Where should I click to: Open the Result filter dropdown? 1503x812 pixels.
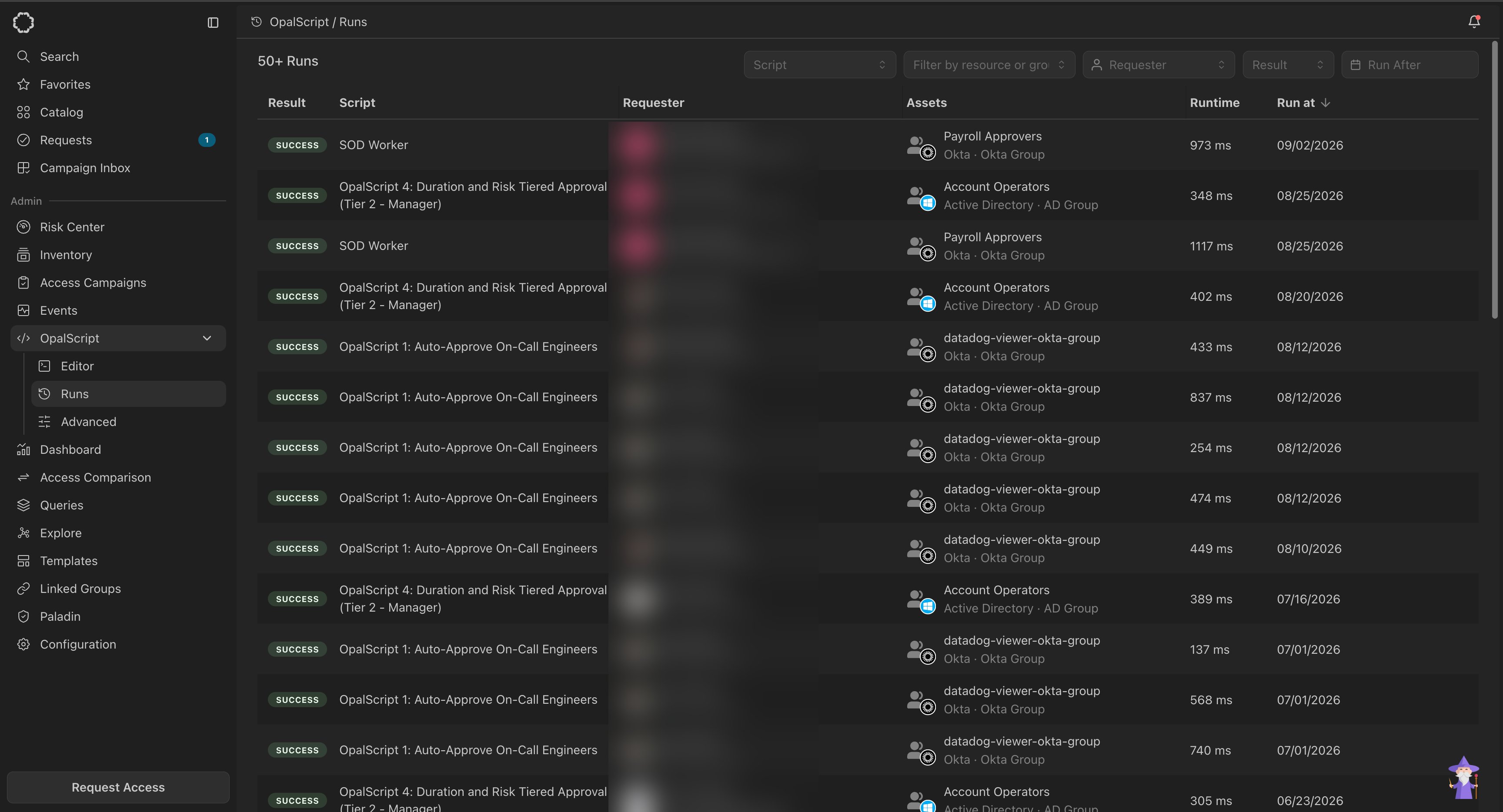tap(1288, 65)
